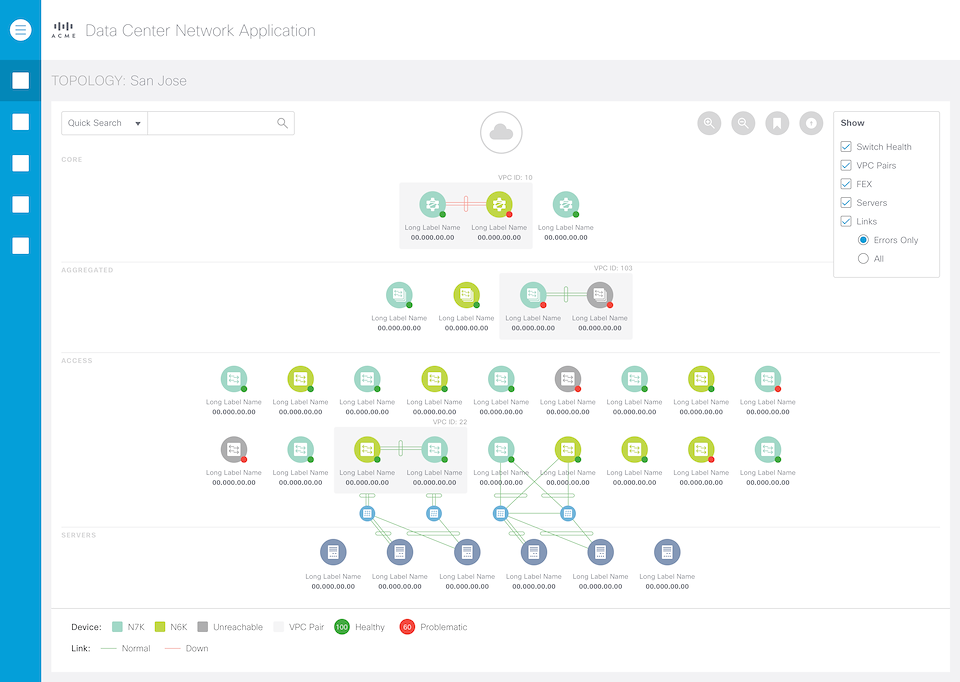This screenshot has height=682, width=960.
Task: Click the red Problematic legend badge
Action: (407, 627)
